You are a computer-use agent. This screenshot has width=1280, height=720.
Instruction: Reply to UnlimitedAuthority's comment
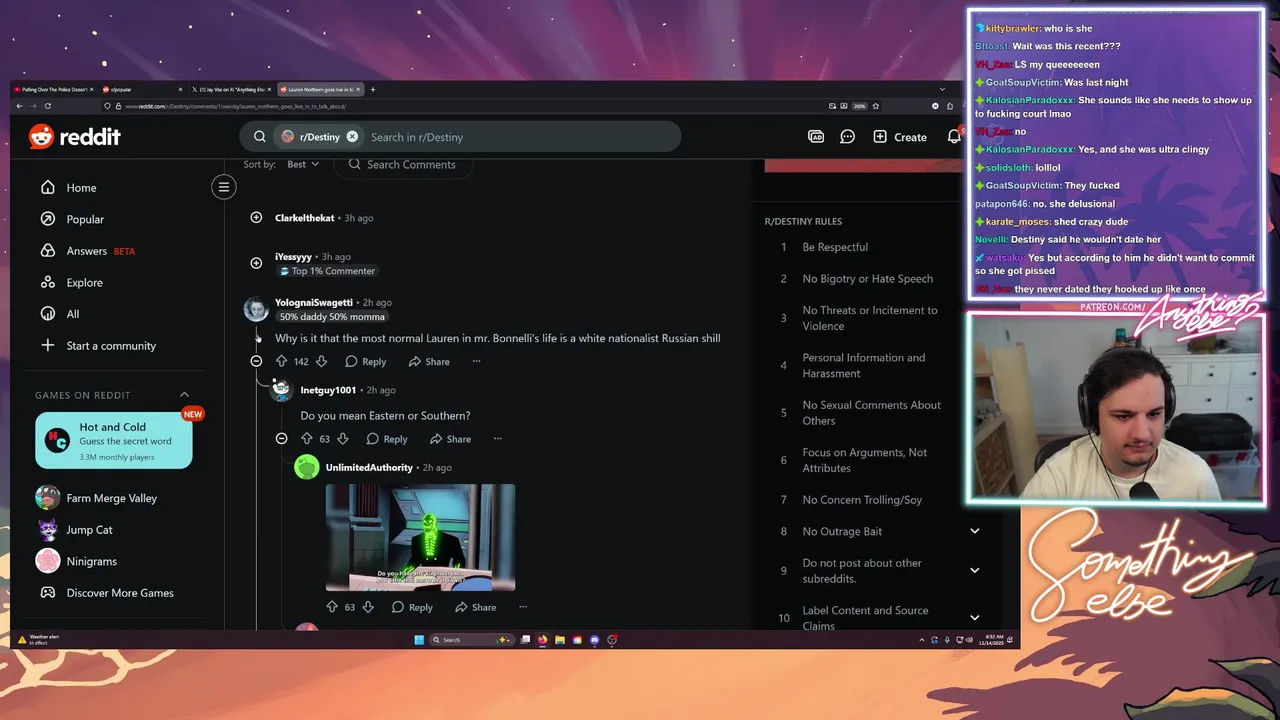411,607
